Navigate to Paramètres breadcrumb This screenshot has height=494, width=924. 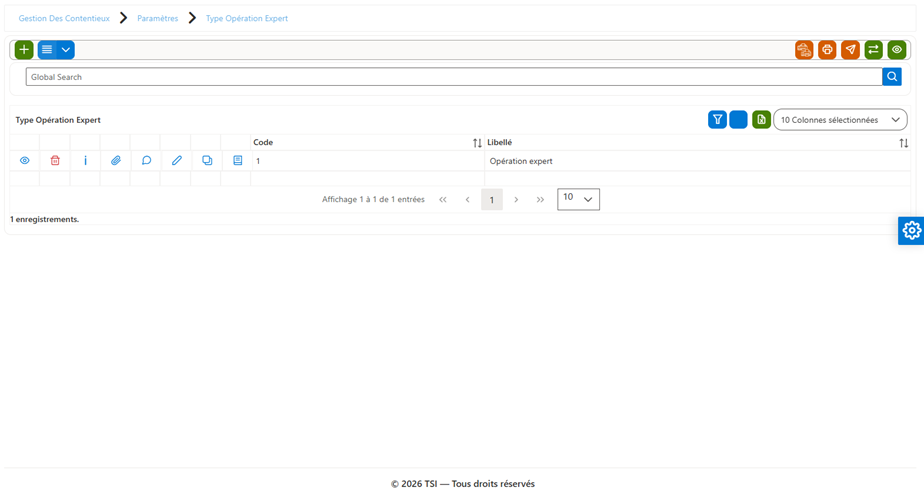(157, 18)
